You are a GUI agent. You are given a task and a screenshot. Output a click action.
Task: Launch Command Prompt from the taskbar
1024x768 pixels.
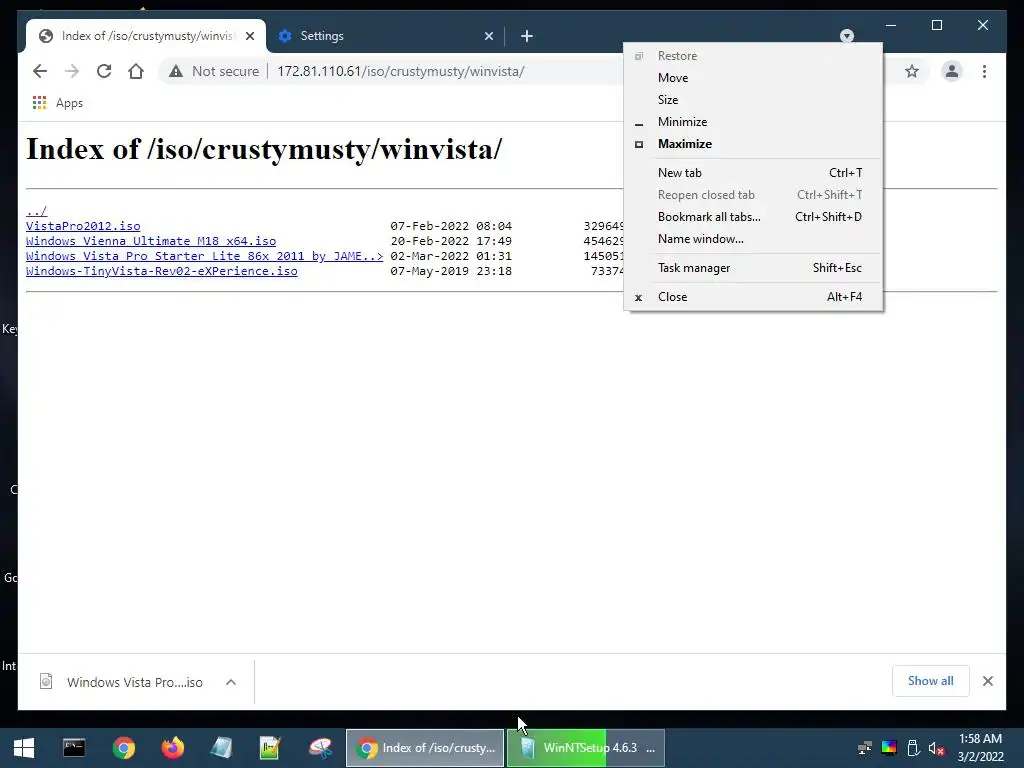(74, 748)
